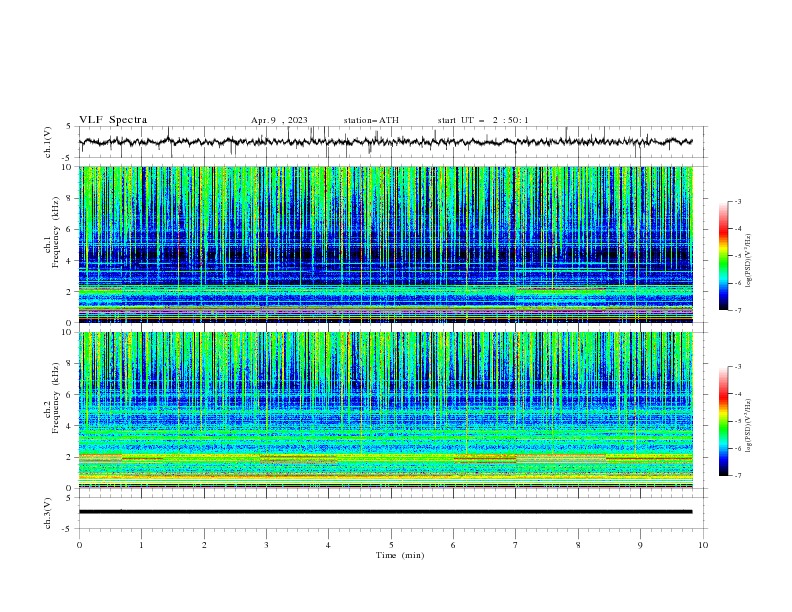The image size is (792, 612).
Task: Click the "station=ATH" header label
Action: point(371,120)
